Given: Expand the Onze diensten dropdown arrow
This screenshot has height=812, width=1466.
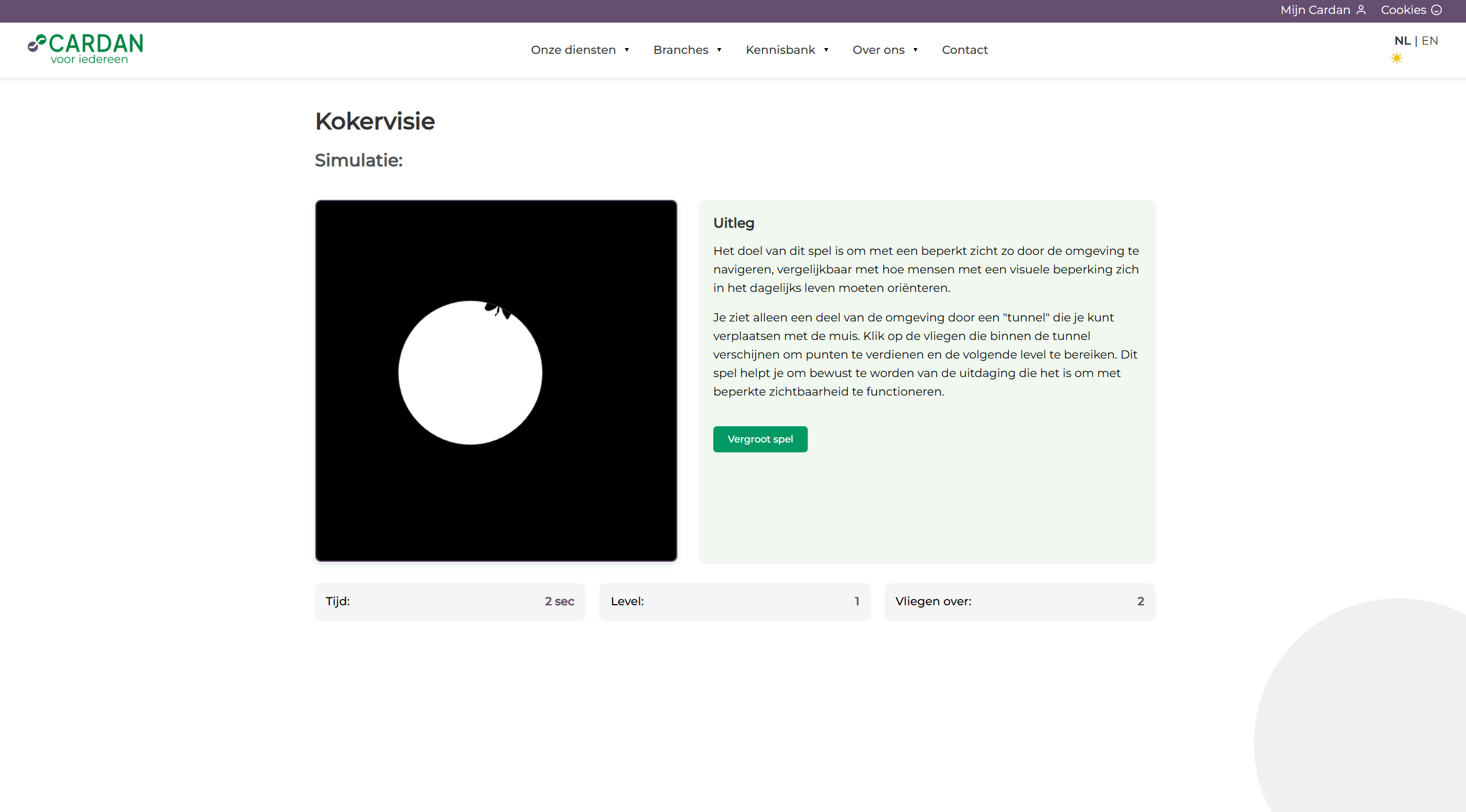Looking at the screenshot, I should [x=626, y=50].
